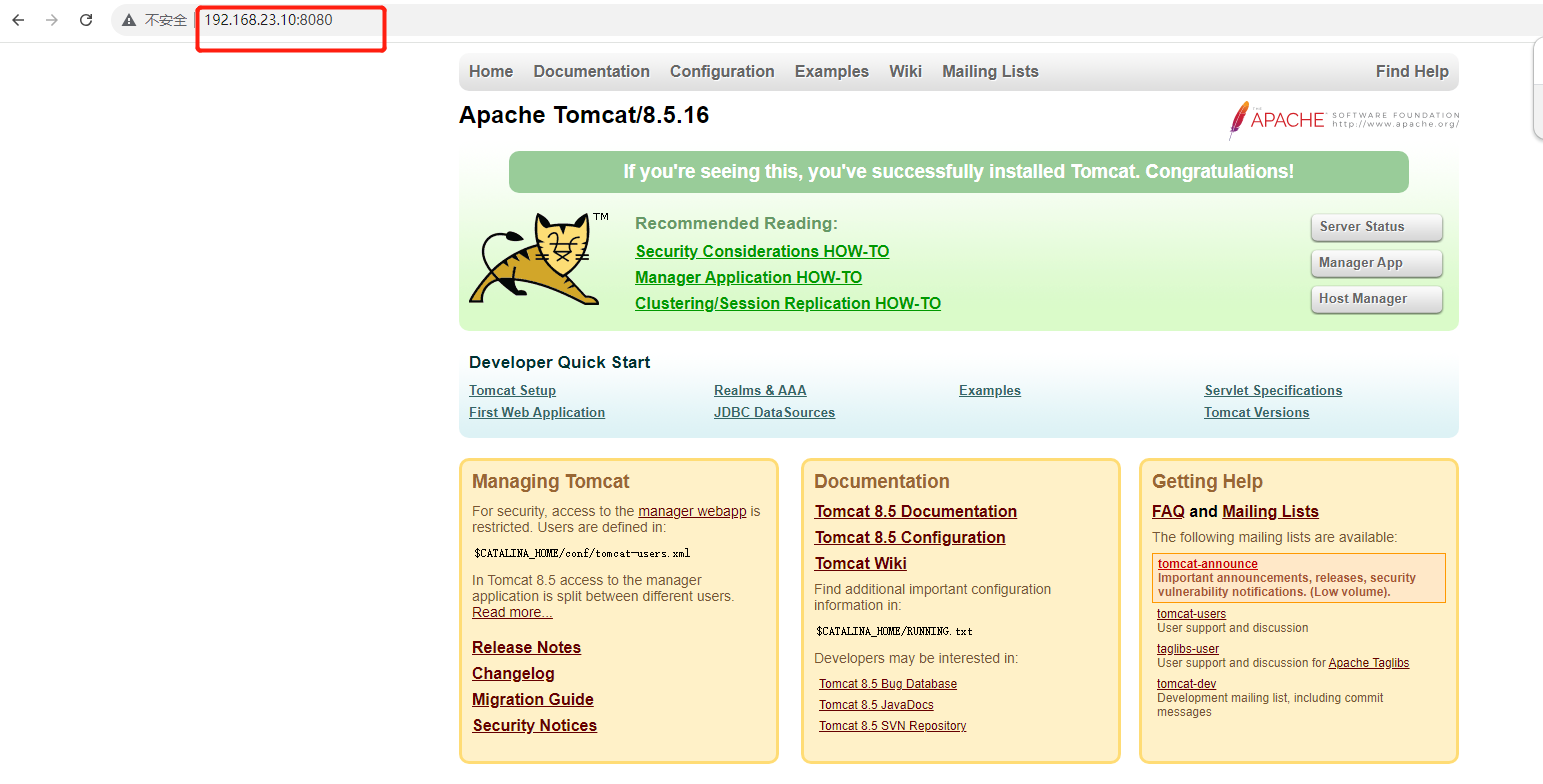The width and height of the screenshot is (1543, 784).
Task: Click the Host Manager button
Action: [x=1376, y=299]
